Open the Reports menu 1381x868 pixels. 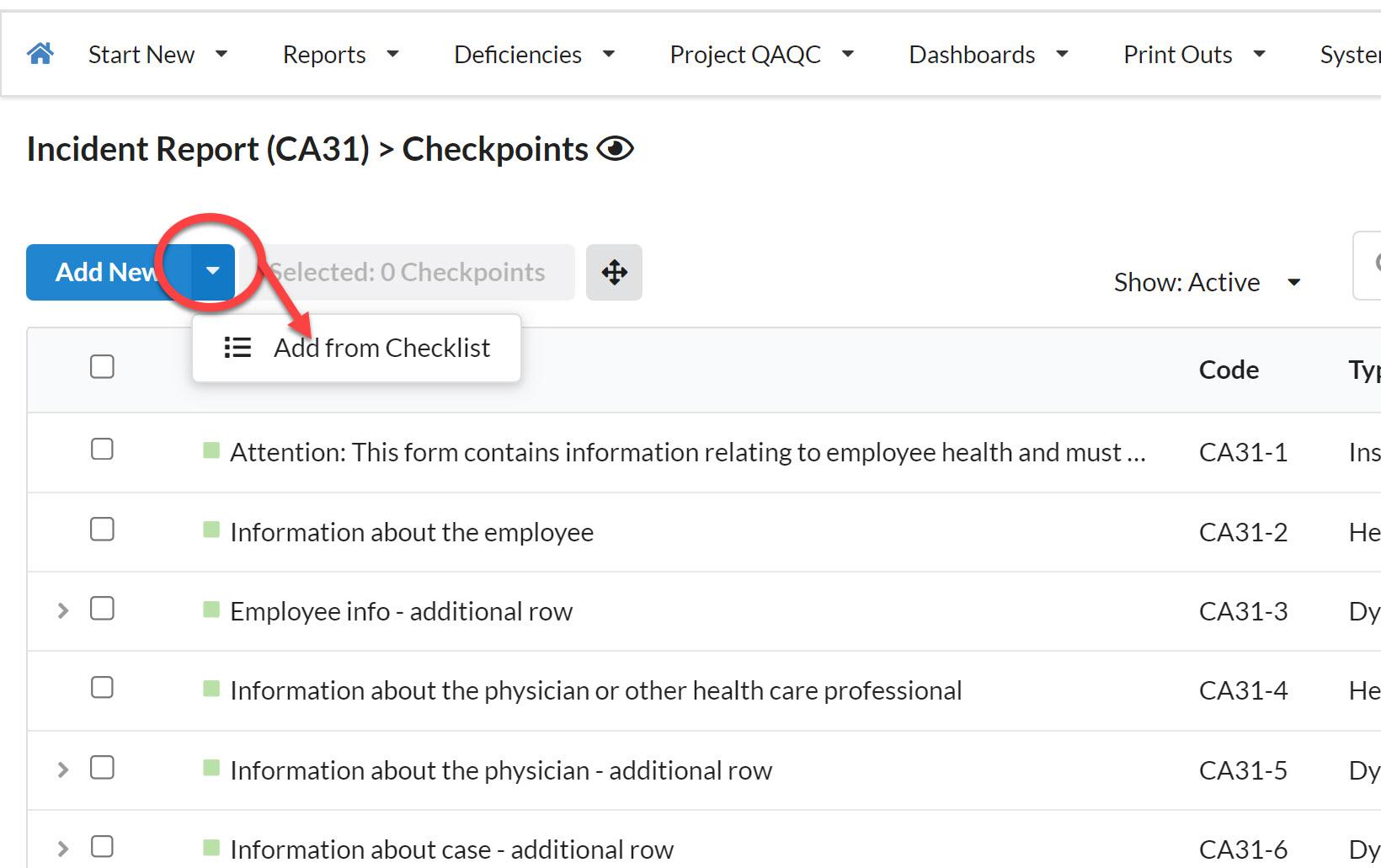coord(340,55)
